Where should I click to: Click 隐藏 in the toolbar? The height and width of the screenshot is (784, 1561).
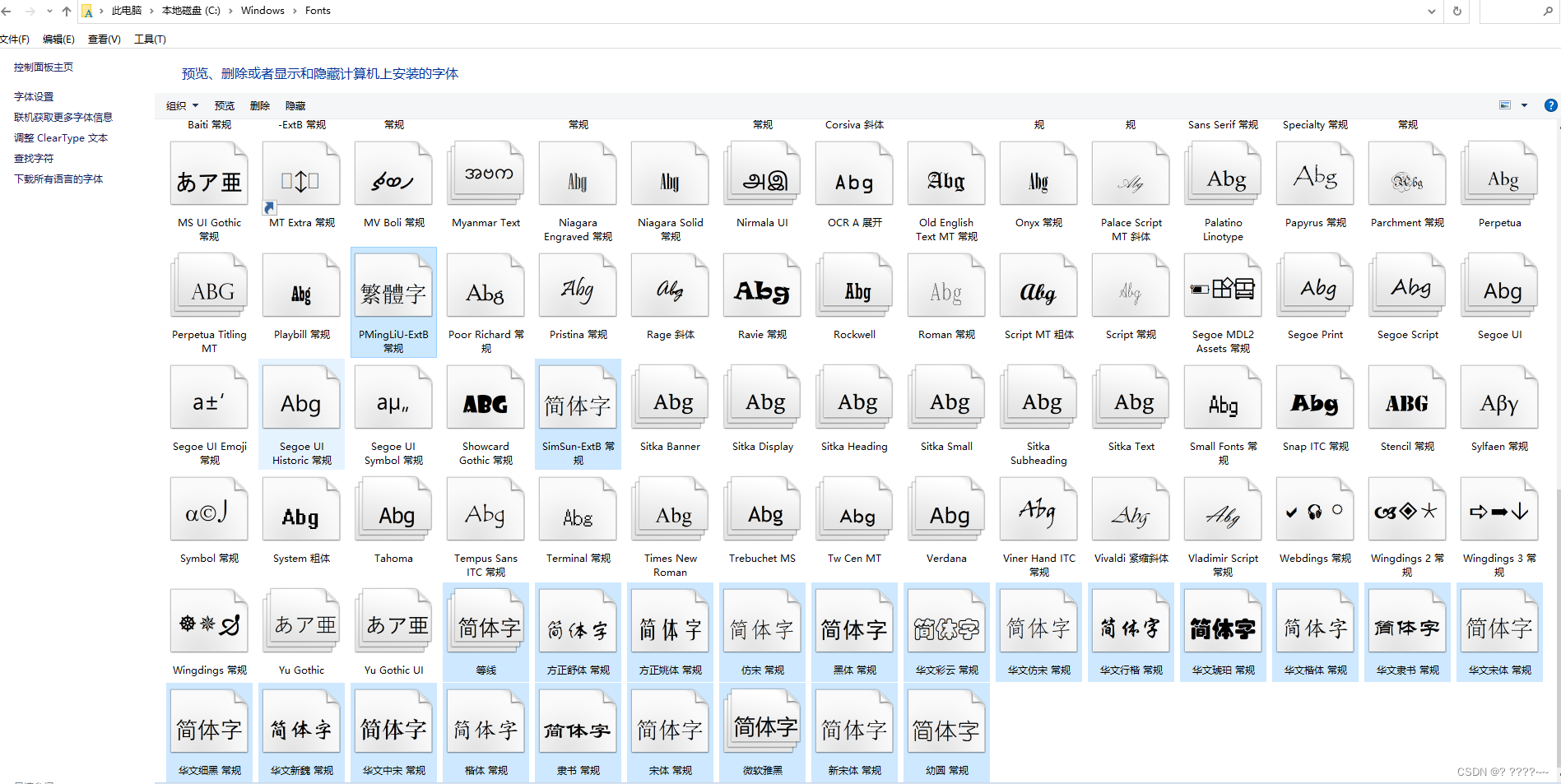pos(295,105)
